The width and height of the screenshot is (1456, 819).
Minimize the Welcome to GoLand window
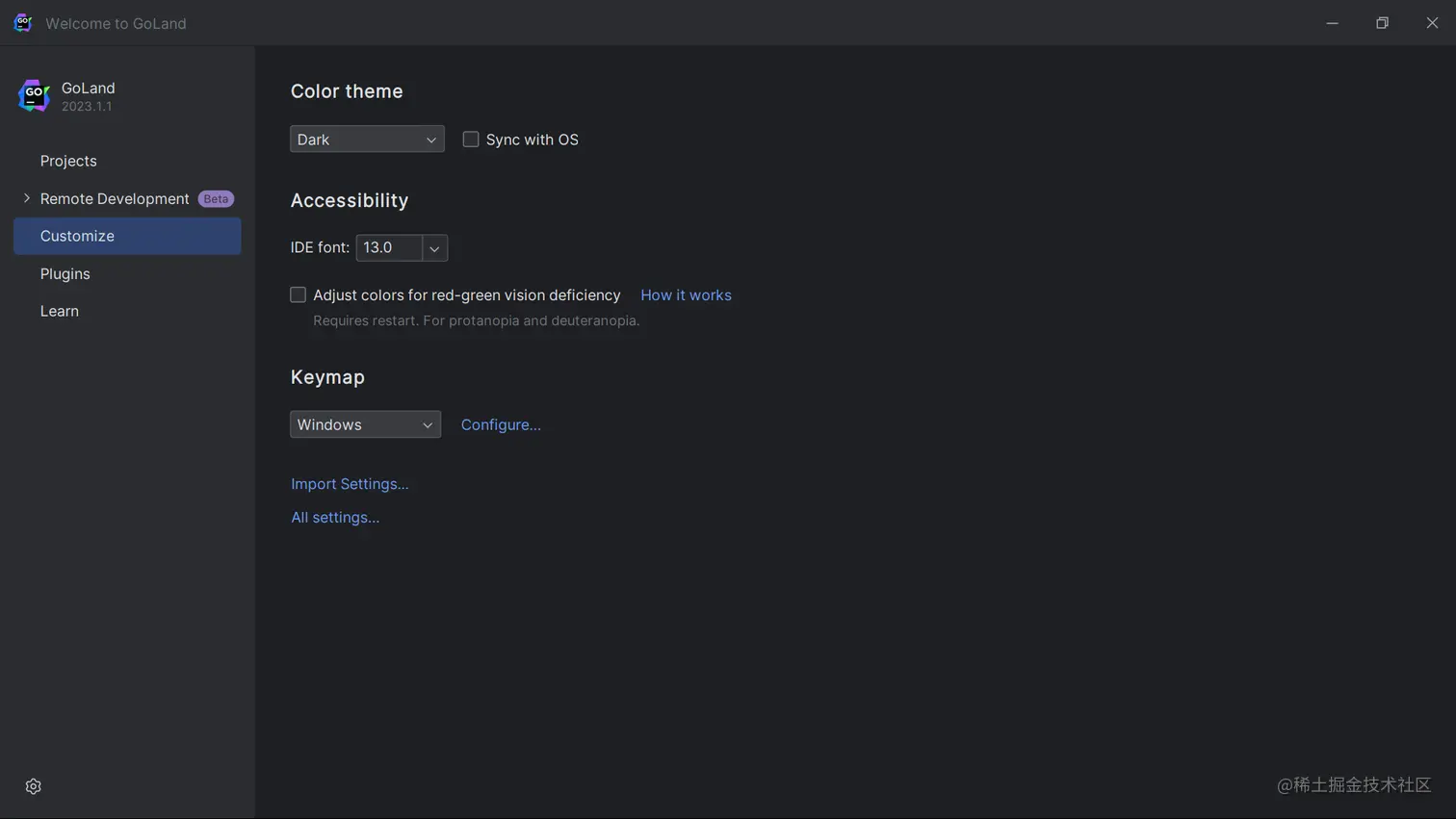point(1332,23)
